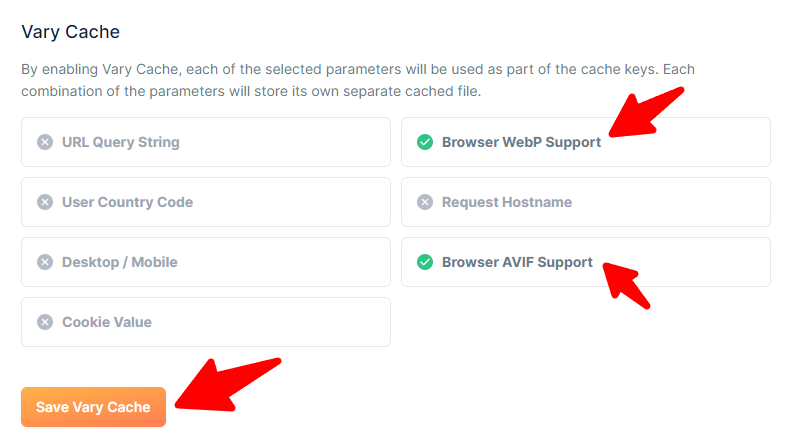This screenshot has height=448, width=800.
Task: Select the Browser WebP Support label text
Action: [521, 142]
